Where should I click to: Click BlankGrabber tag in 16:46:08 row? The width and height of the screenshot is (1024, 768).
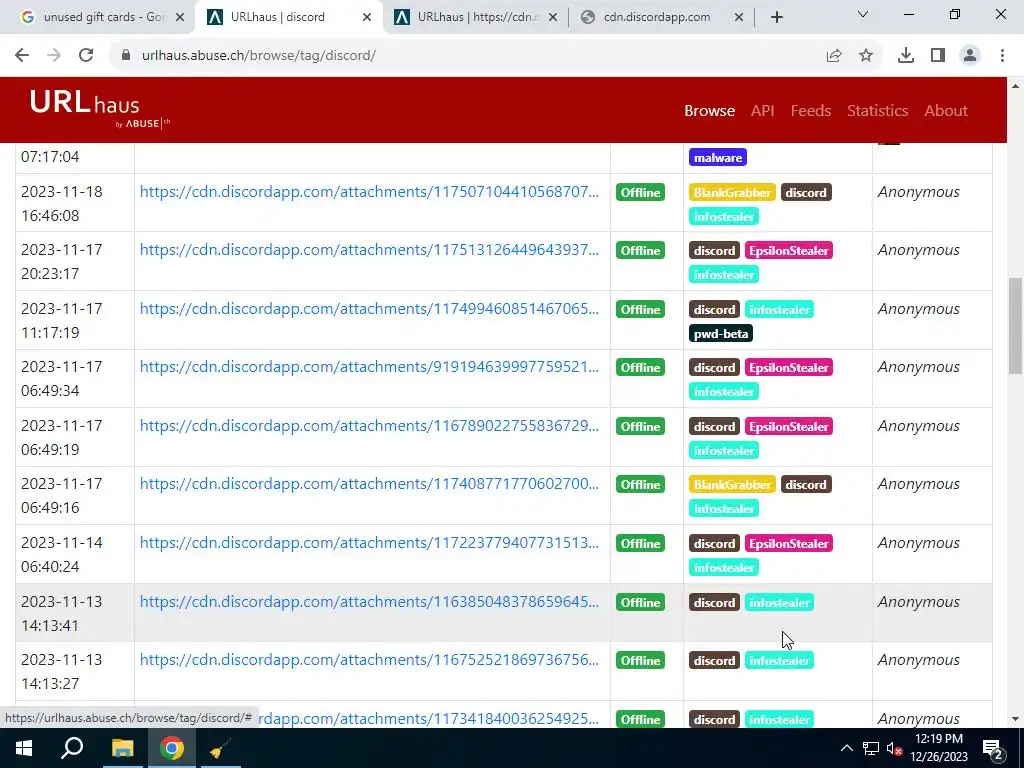tap(732, 192)
